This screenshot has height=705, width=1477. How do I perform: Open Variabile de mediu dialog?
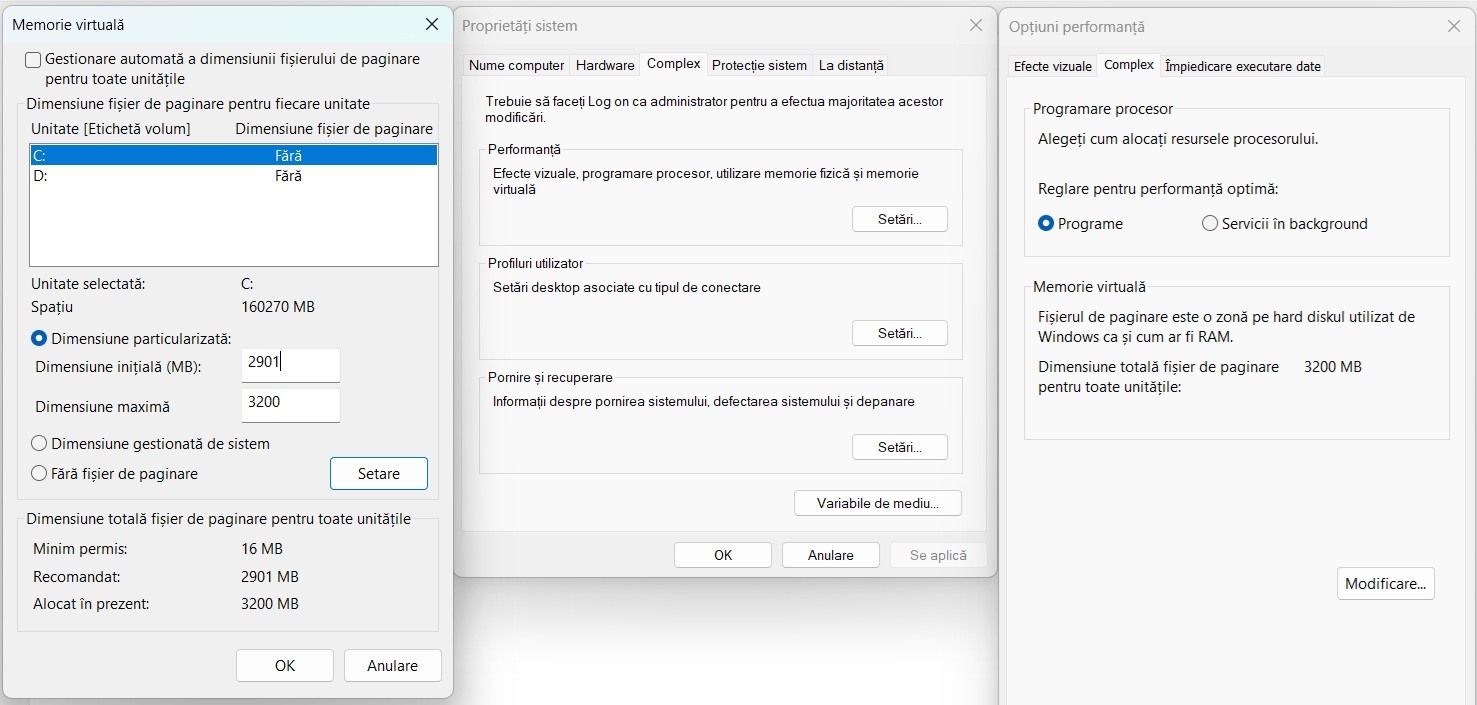pyautogui.click(x=878, y=503)
